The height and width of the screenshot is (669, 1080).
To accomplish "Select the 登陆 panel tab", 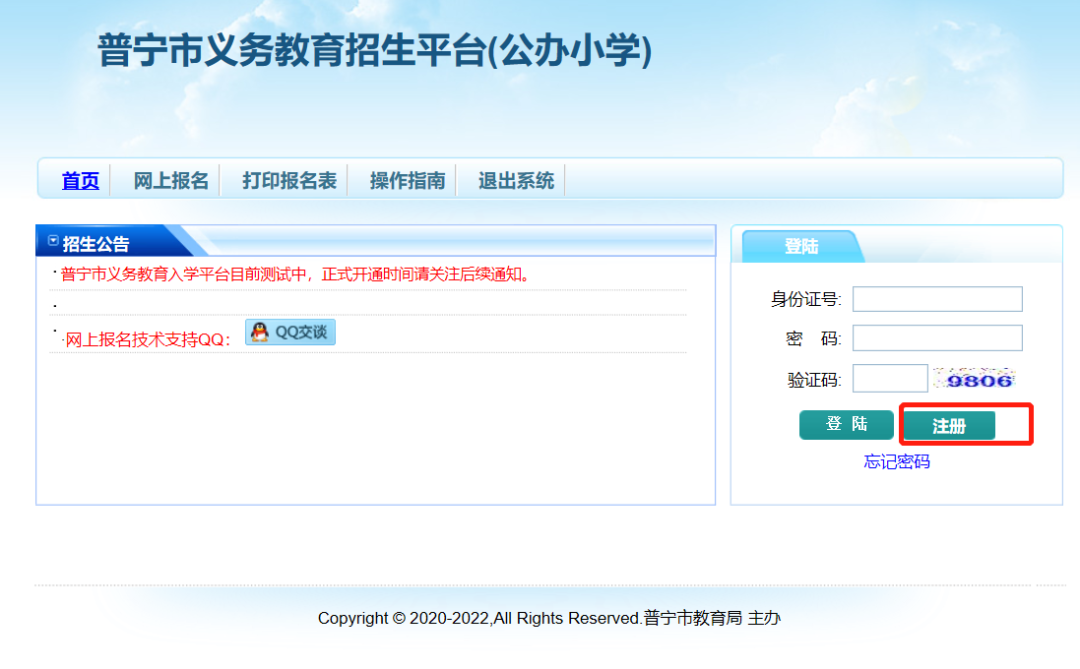I will [x=802, y=246].
